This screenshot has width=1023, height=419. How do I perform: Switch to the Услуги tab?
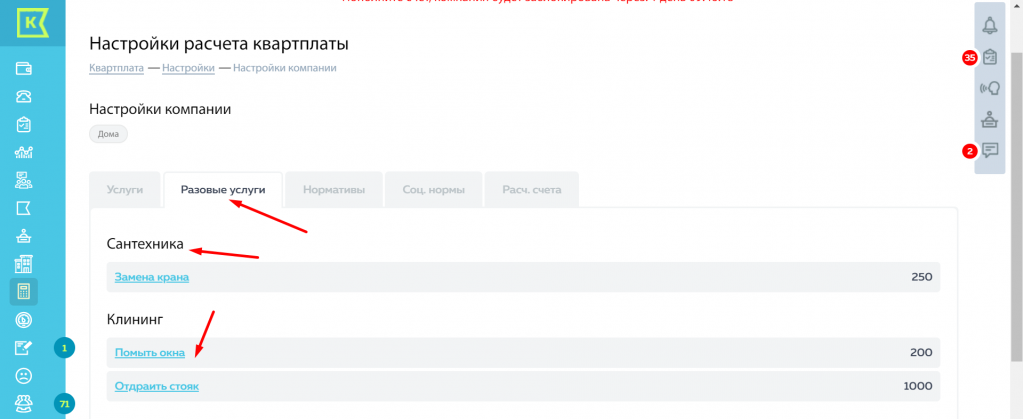[x=125, y=190]
